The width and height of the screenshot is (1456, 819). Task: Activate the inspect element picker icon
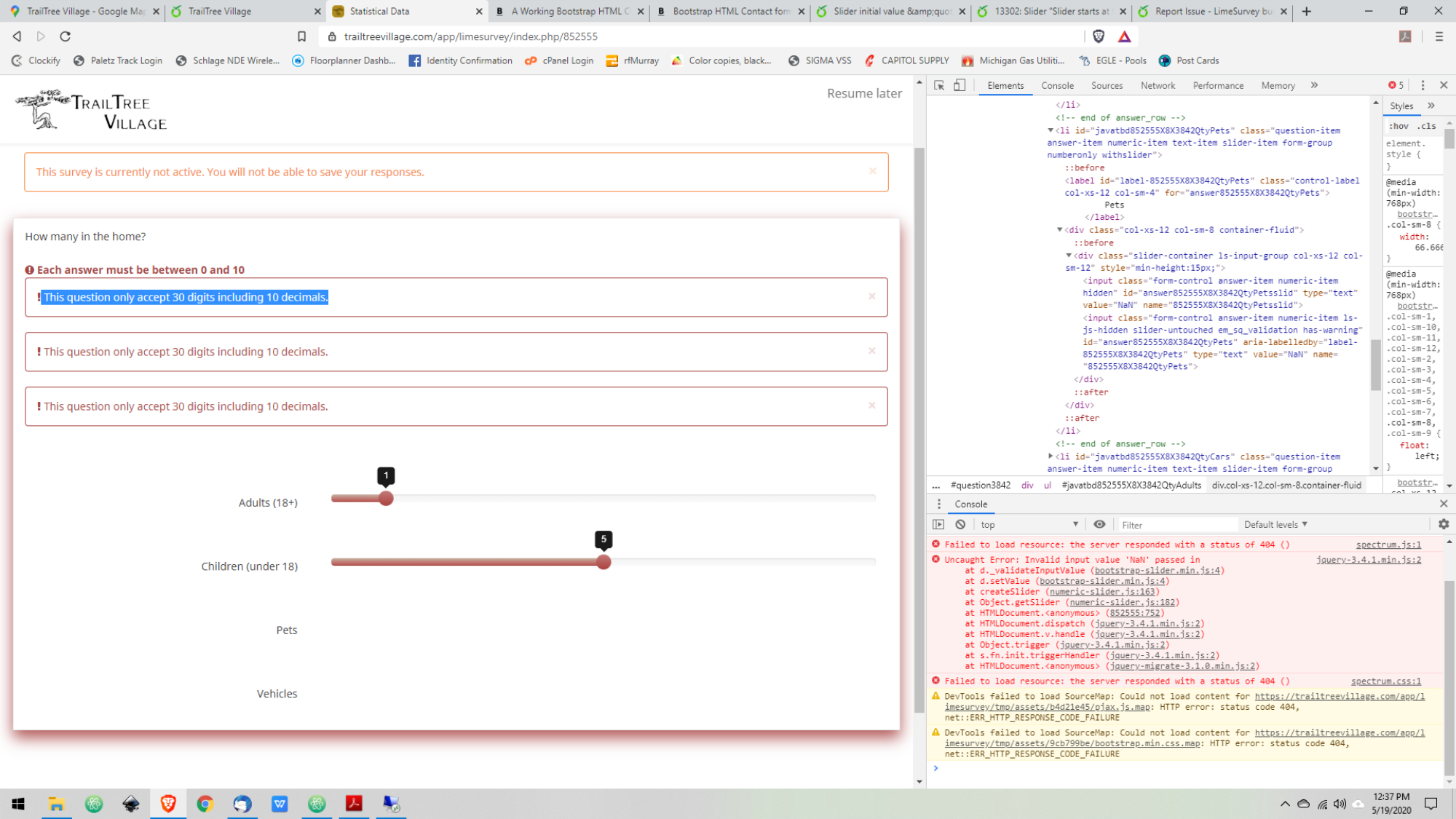pyautogui.click(x=939, y=85)
